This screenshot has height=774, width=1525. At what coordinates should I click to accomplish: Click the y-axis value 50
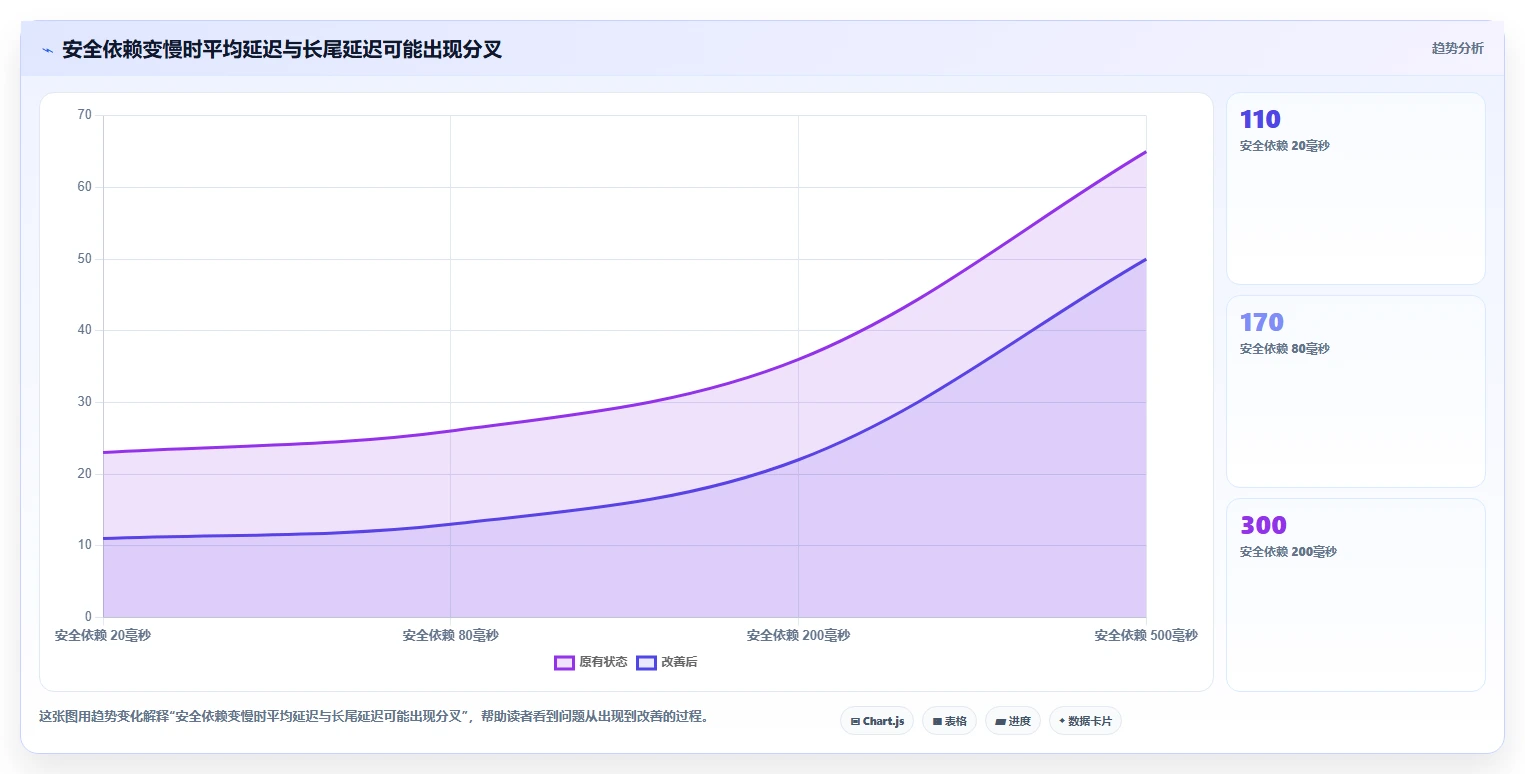click(x=84, y=258)
